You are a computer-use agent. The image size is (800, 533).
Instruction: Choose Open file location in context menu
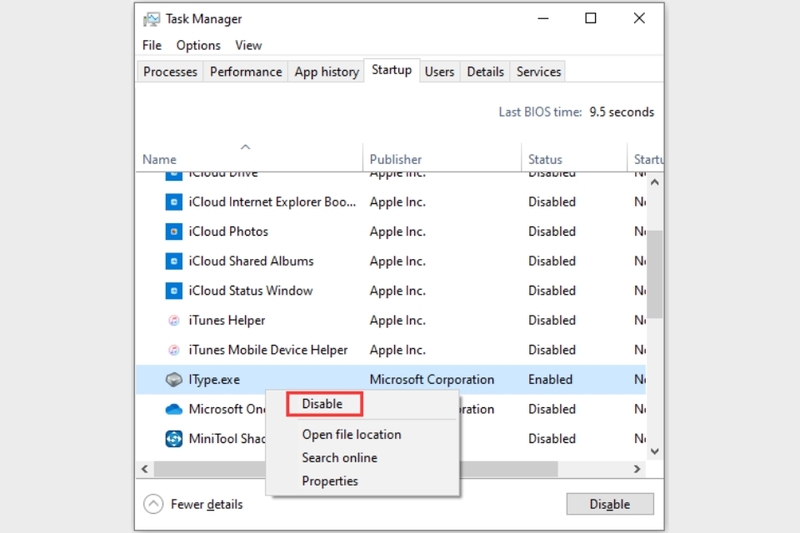point(352,435)
